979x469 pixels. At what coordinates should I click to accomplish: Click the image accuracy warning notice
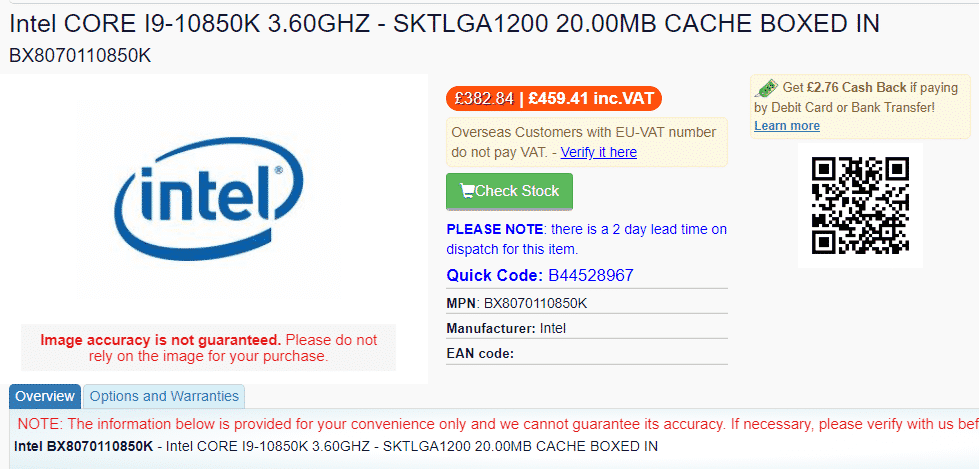(209, 348)
